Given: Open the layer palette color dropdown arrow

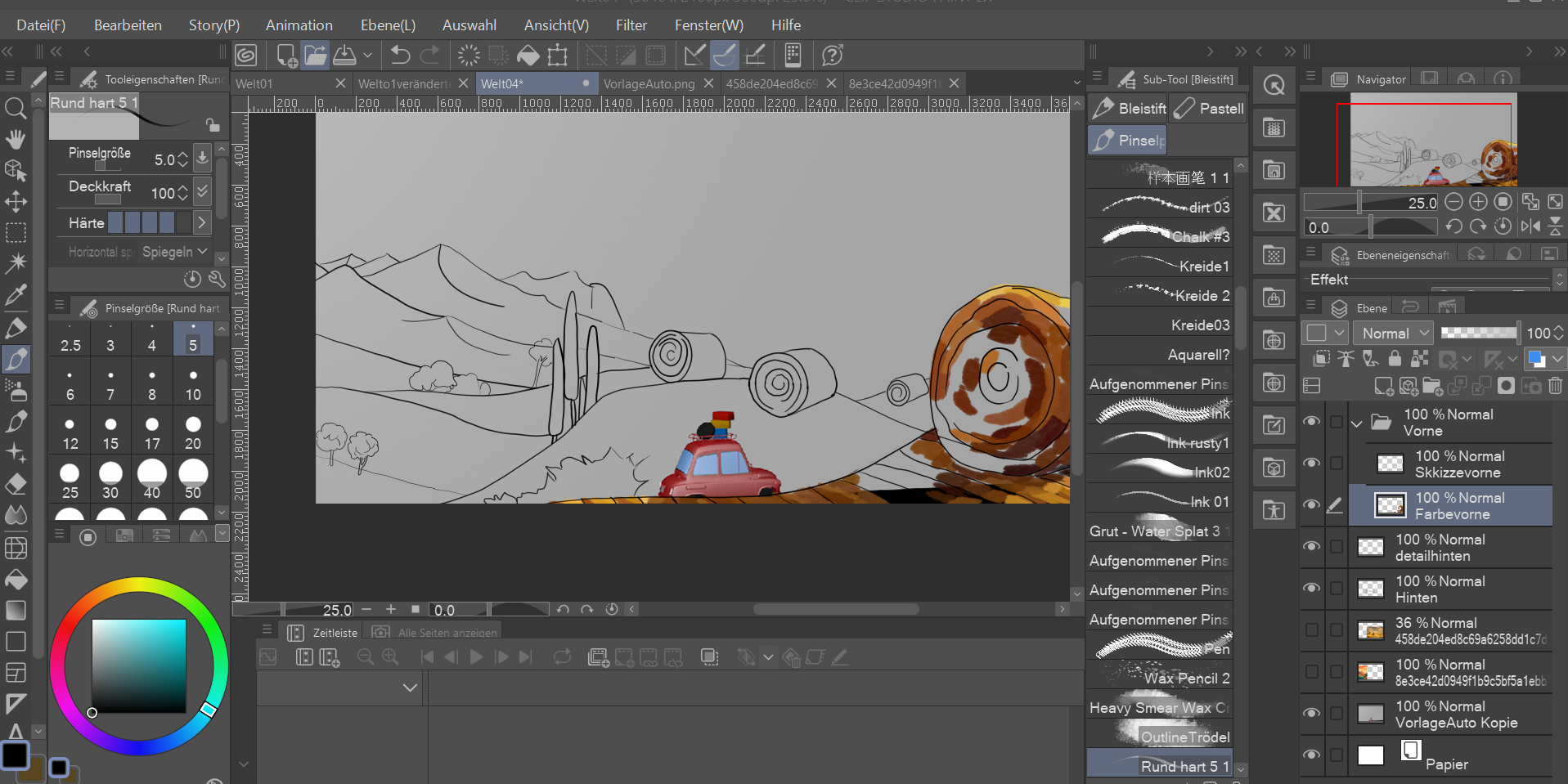Looking at the screenshot, I should pos(1339,333).
